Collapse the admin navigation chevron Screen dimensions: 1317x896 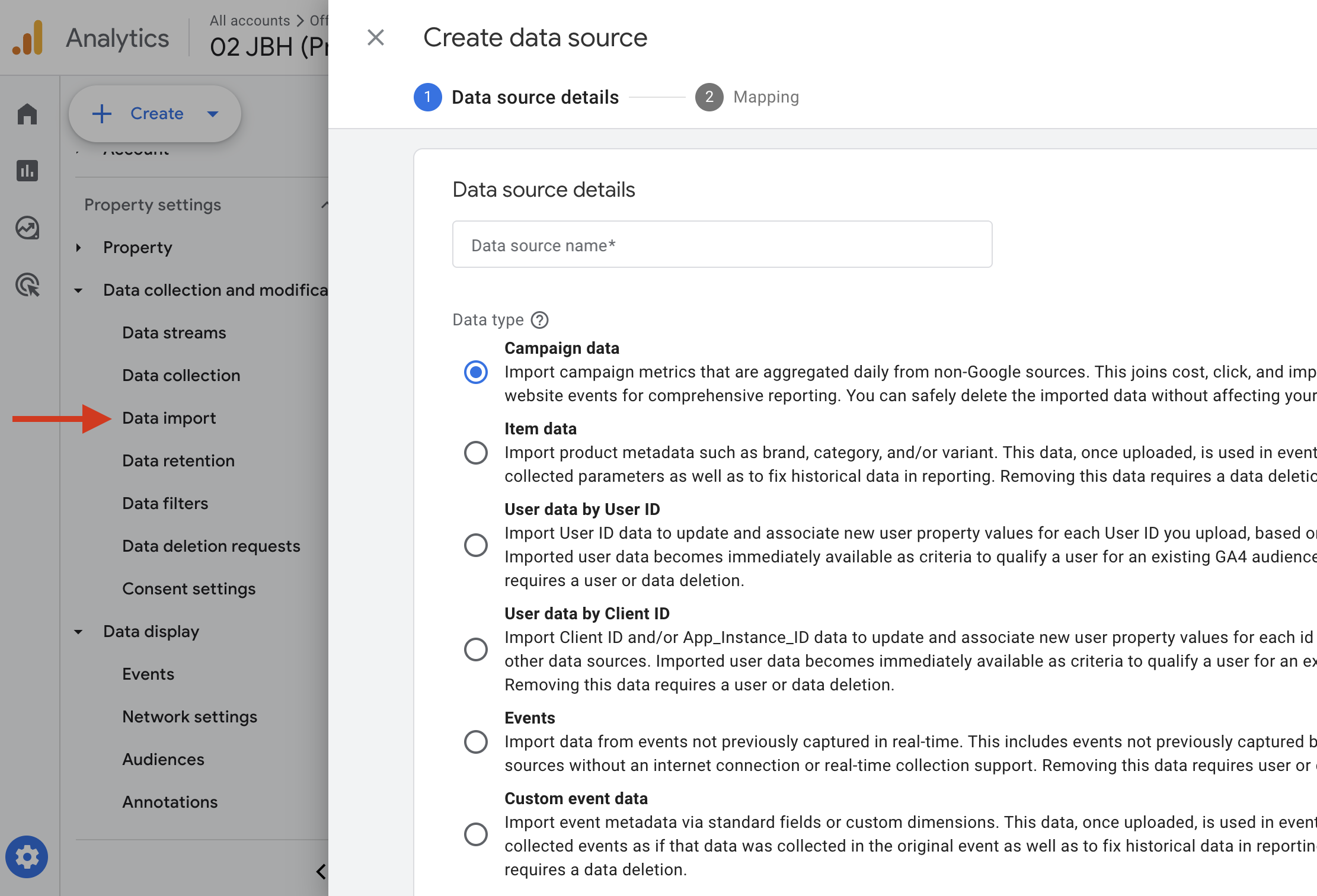coord(321,871)
